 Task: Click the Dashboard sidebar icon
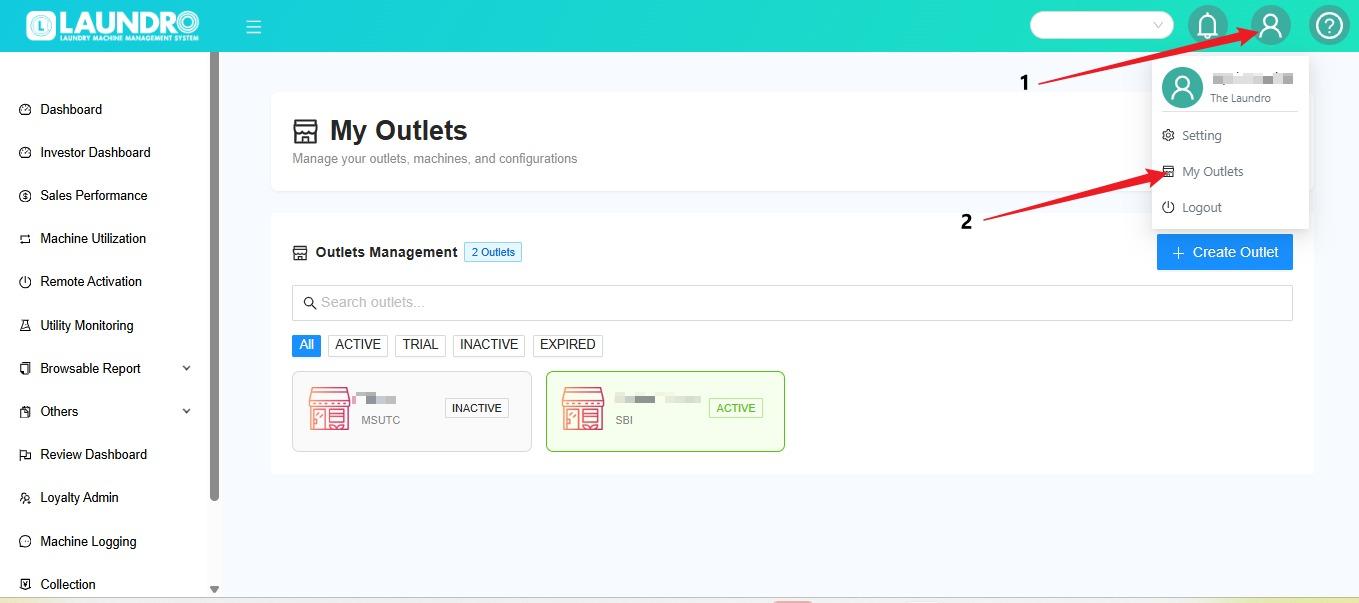pyautogui.click(x=25, y=110)
